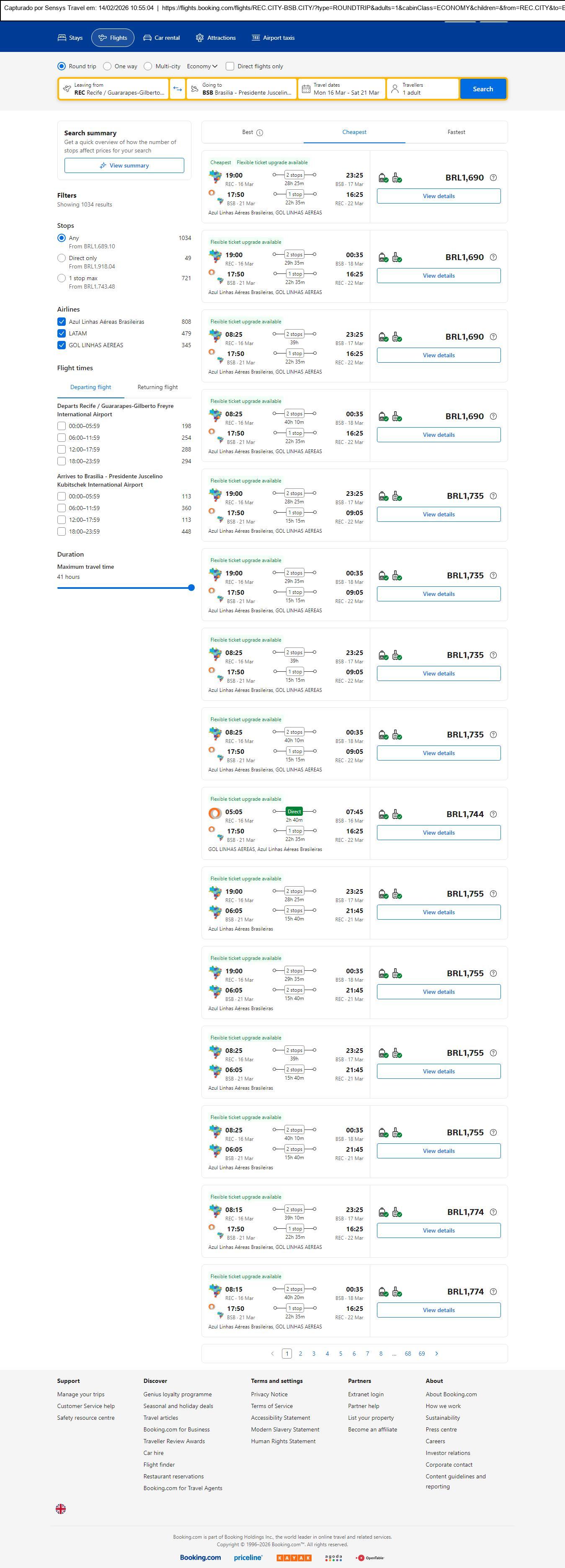Select the One way trip option
The width and height of the screenshot is (565, 1568).
107,66
